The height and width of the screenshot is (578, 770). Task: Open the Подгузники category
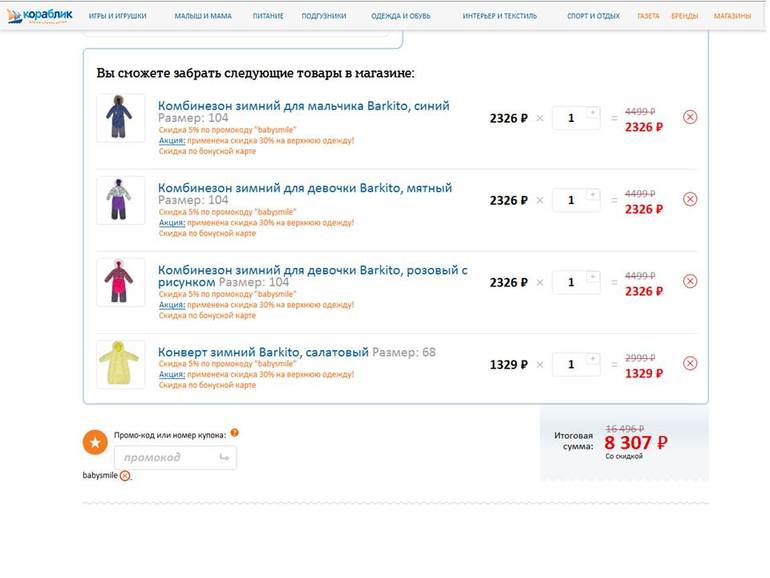tap(324, 16)
